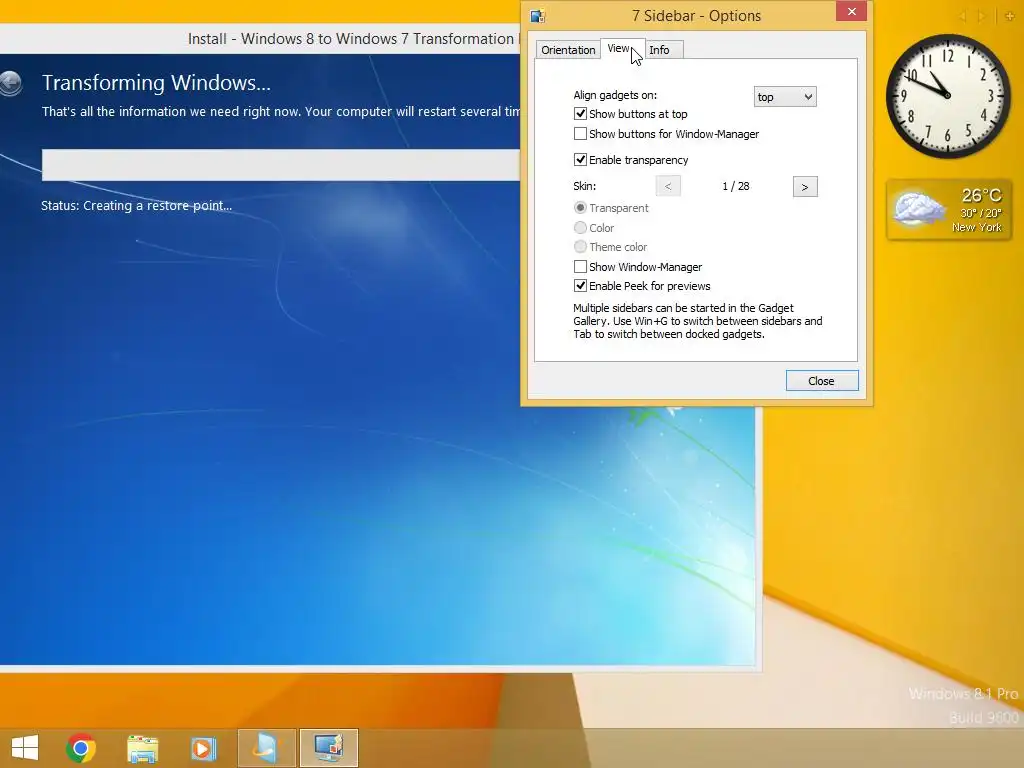Click the 7 Sidebar title bar app icon
1024x768 pixels.
537,16
